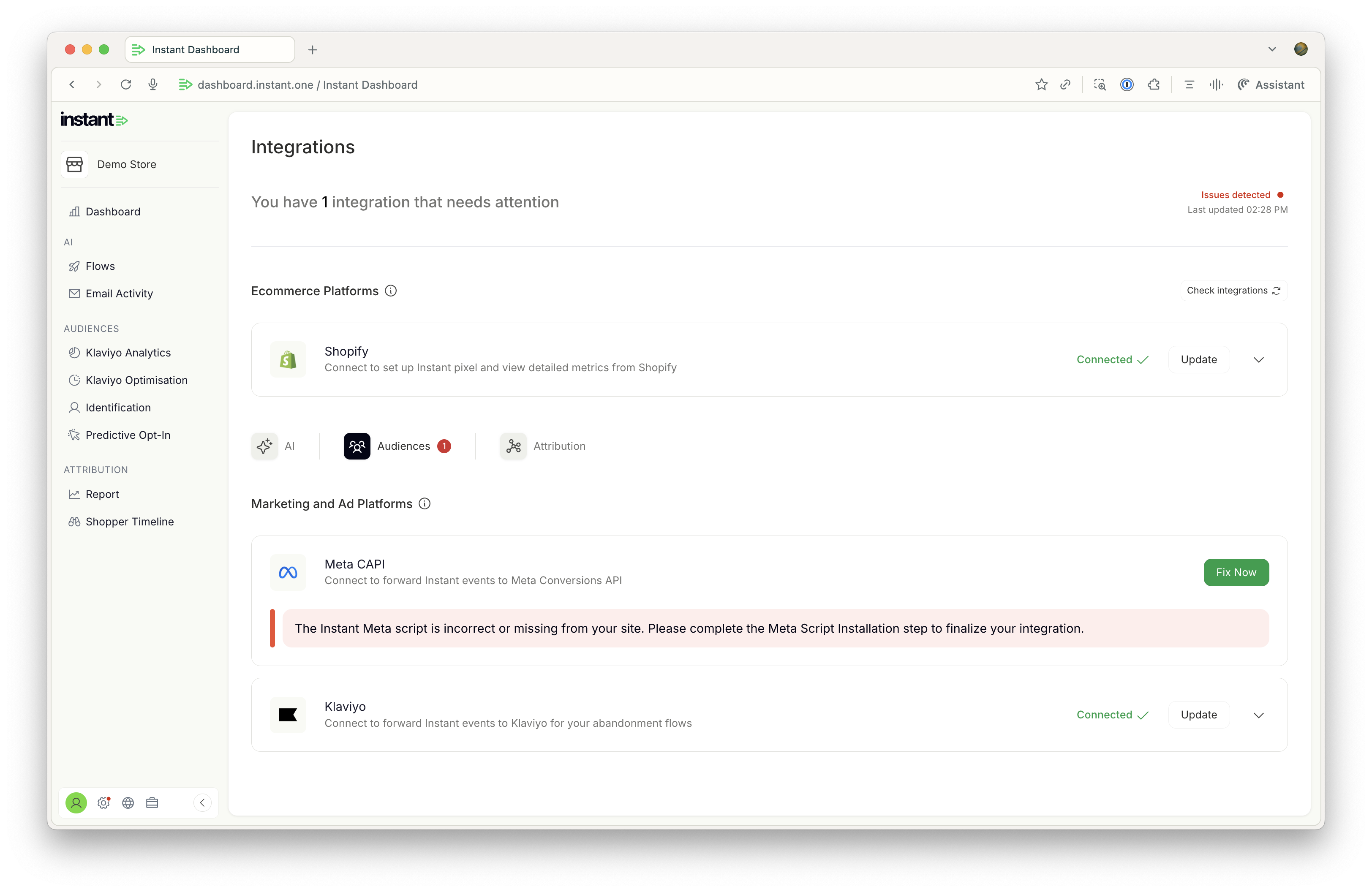Reload the page

(x=126, y=85)
